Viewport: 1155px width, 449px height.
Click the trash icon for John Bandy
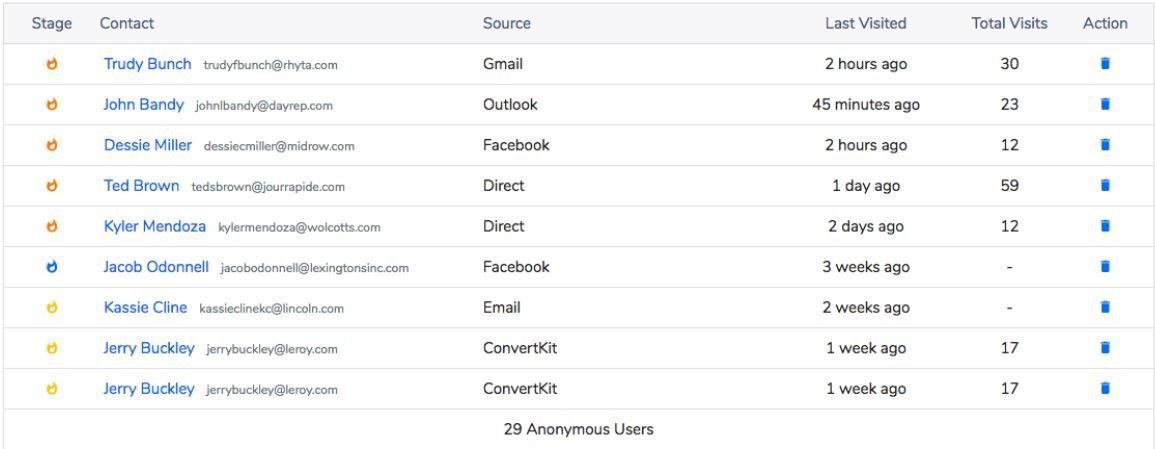click(1105, 105)
